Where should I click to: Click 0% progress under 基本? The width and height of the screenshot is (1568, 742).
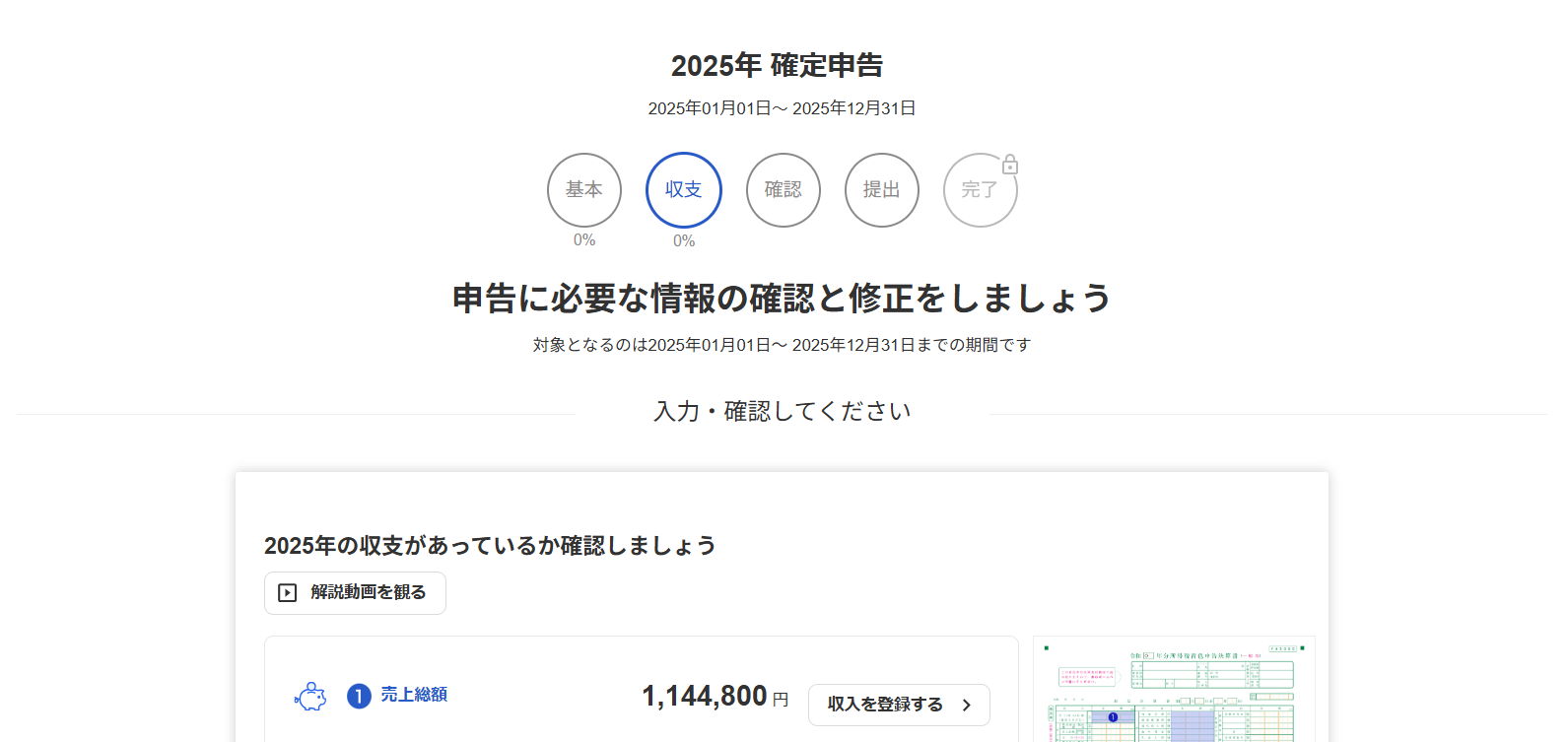click(x=584, y=239)
